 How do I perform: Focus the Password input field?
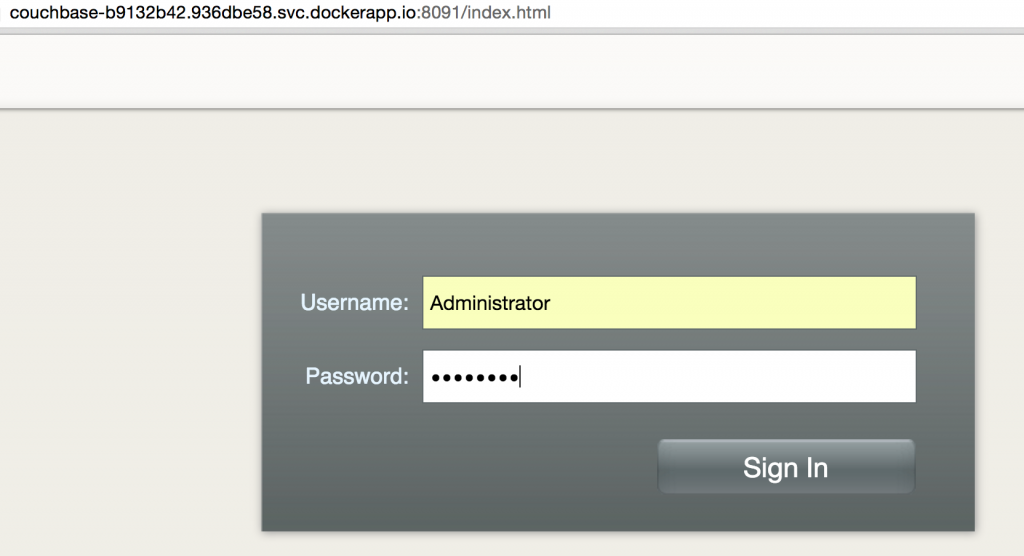(x=669, y=376)
